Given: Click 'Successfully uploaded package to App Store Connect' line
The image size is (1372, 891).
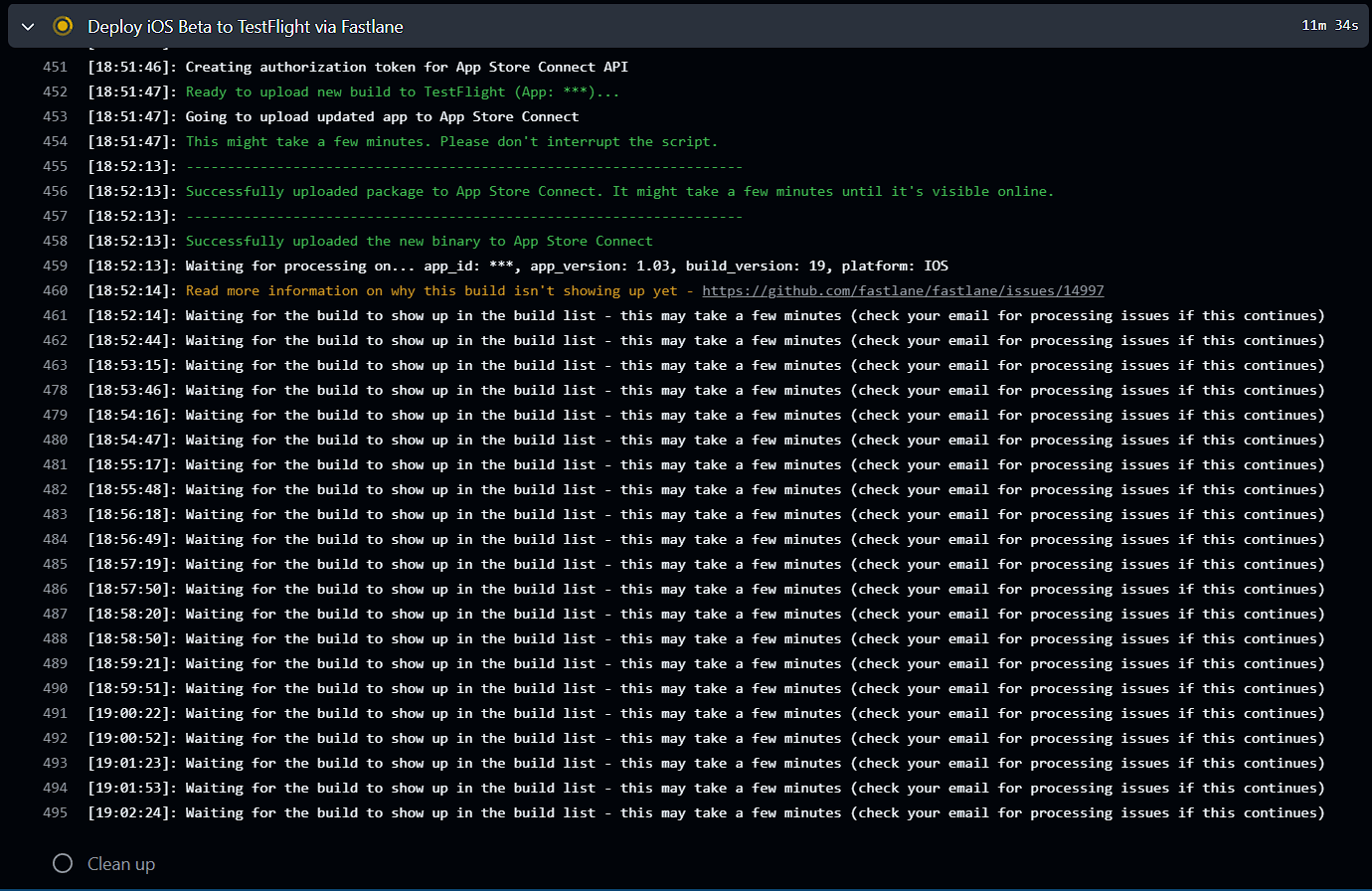Looking at the screenshot, I should point(619,191).
